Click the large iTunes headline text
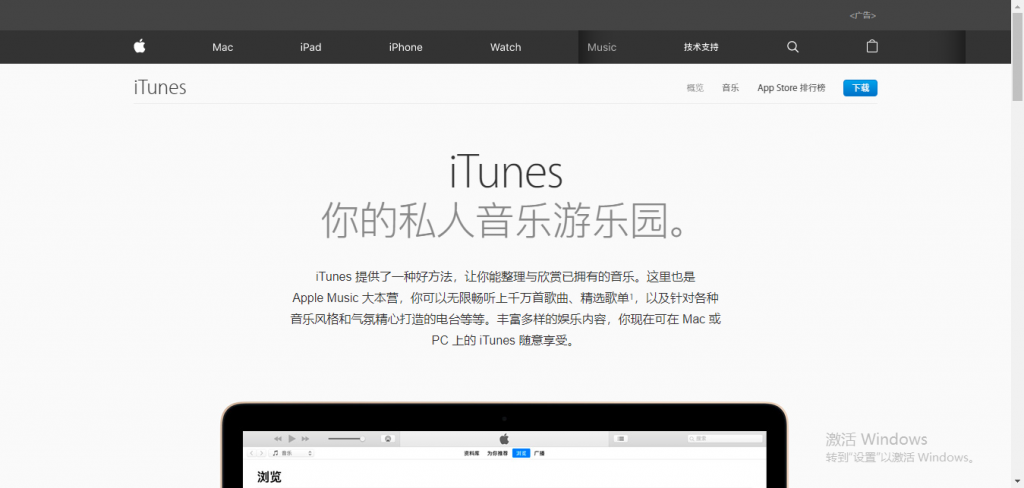The width and height of the screenshot is (1024, 488). 506,172
